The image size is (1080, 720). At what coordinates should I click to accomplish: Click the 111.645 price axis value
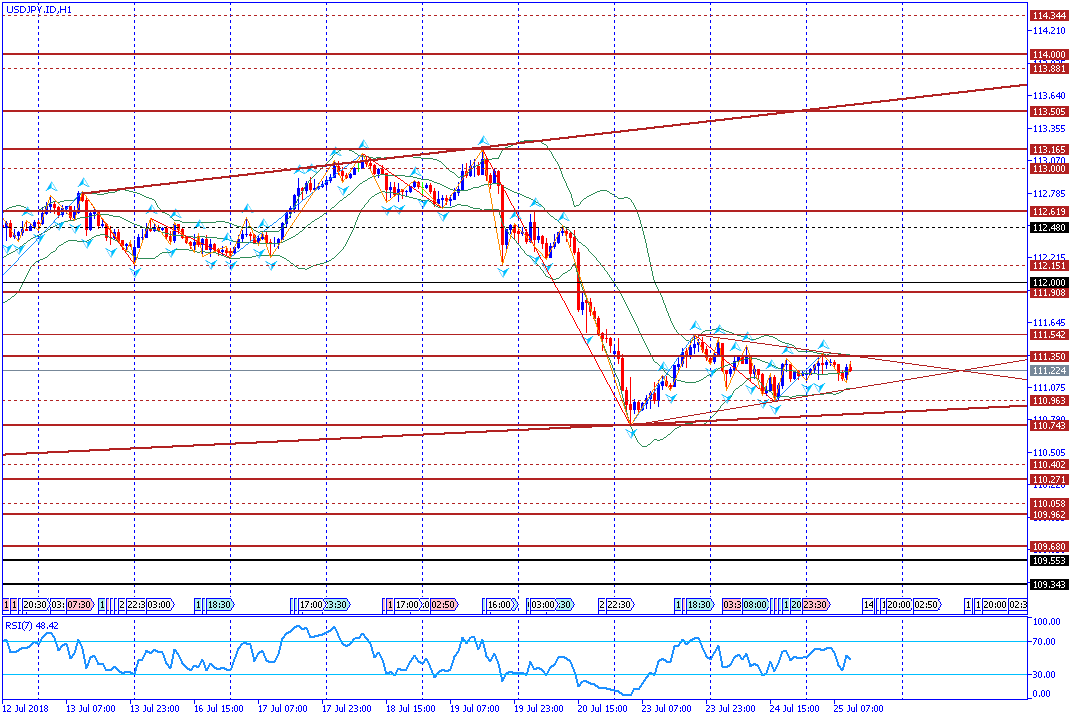1048,322
